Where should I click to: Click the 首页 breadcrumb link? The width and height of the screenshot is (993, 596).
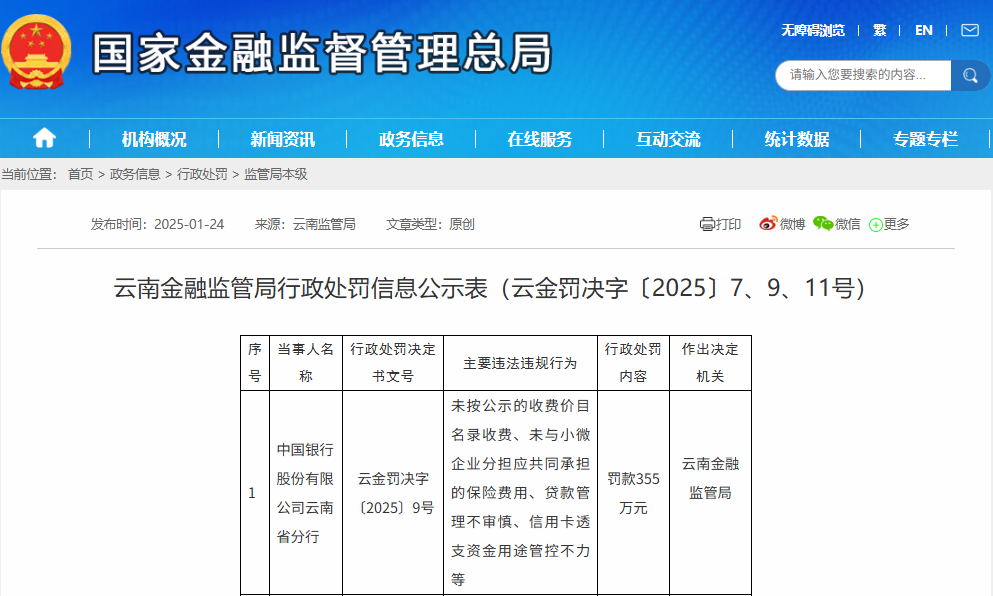(80, 174)
